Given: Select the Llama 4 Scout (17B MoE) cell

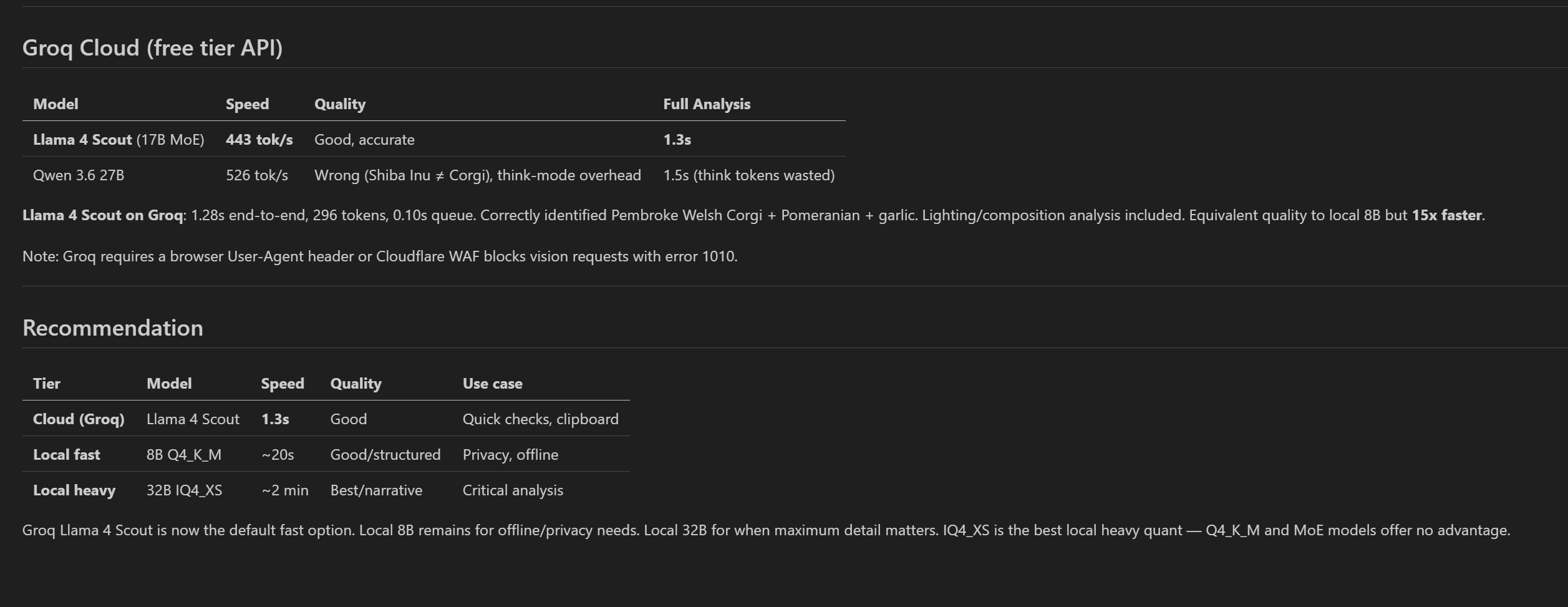Looking at the screenshot, I should point(119,140).
